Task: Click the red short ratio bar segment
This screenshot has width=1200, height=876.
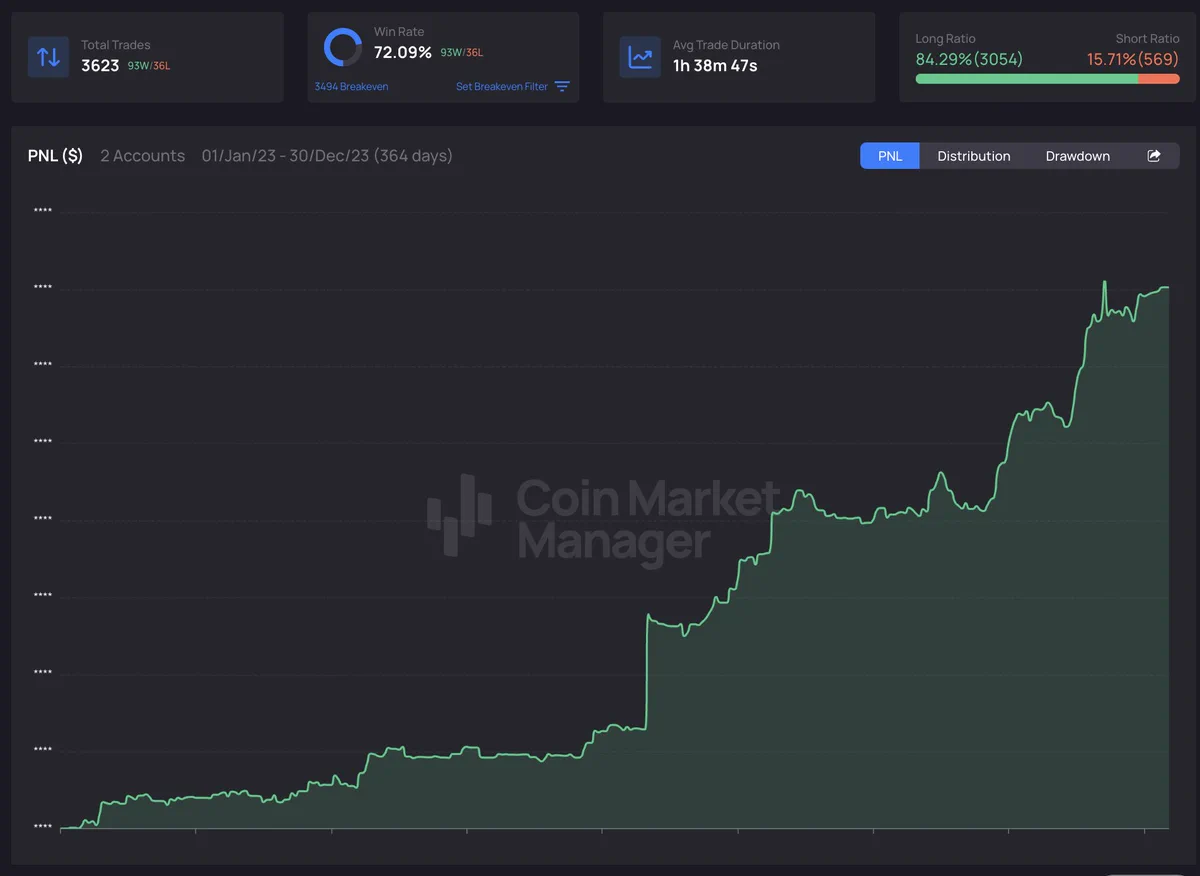Action: 1159,78
